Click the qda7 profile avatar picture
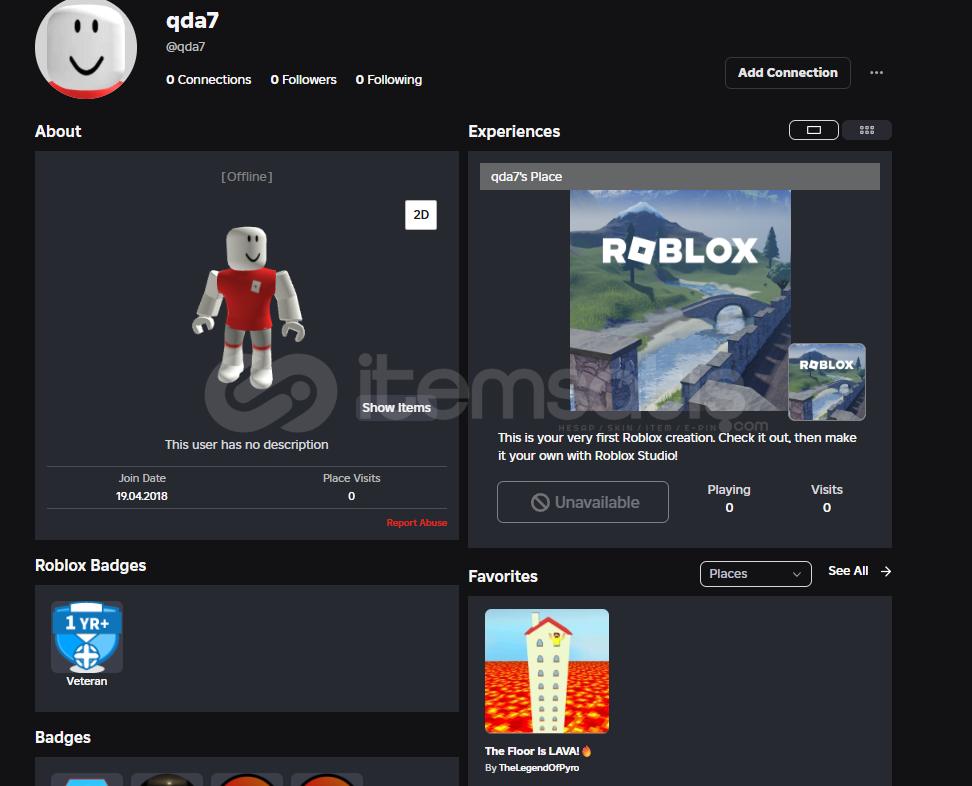 tap(85, 47)
